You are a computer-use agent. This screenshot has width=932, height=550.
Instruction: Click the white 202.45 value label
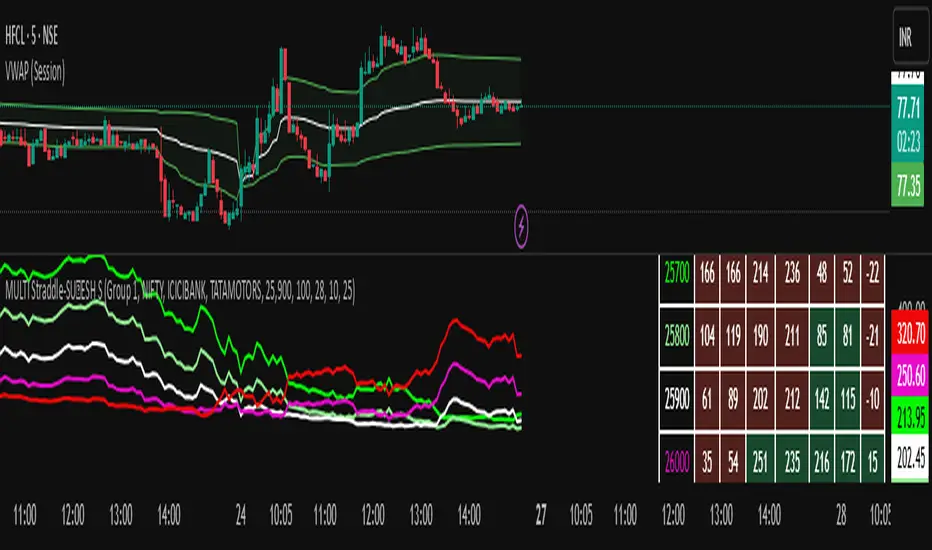point(908,460)
